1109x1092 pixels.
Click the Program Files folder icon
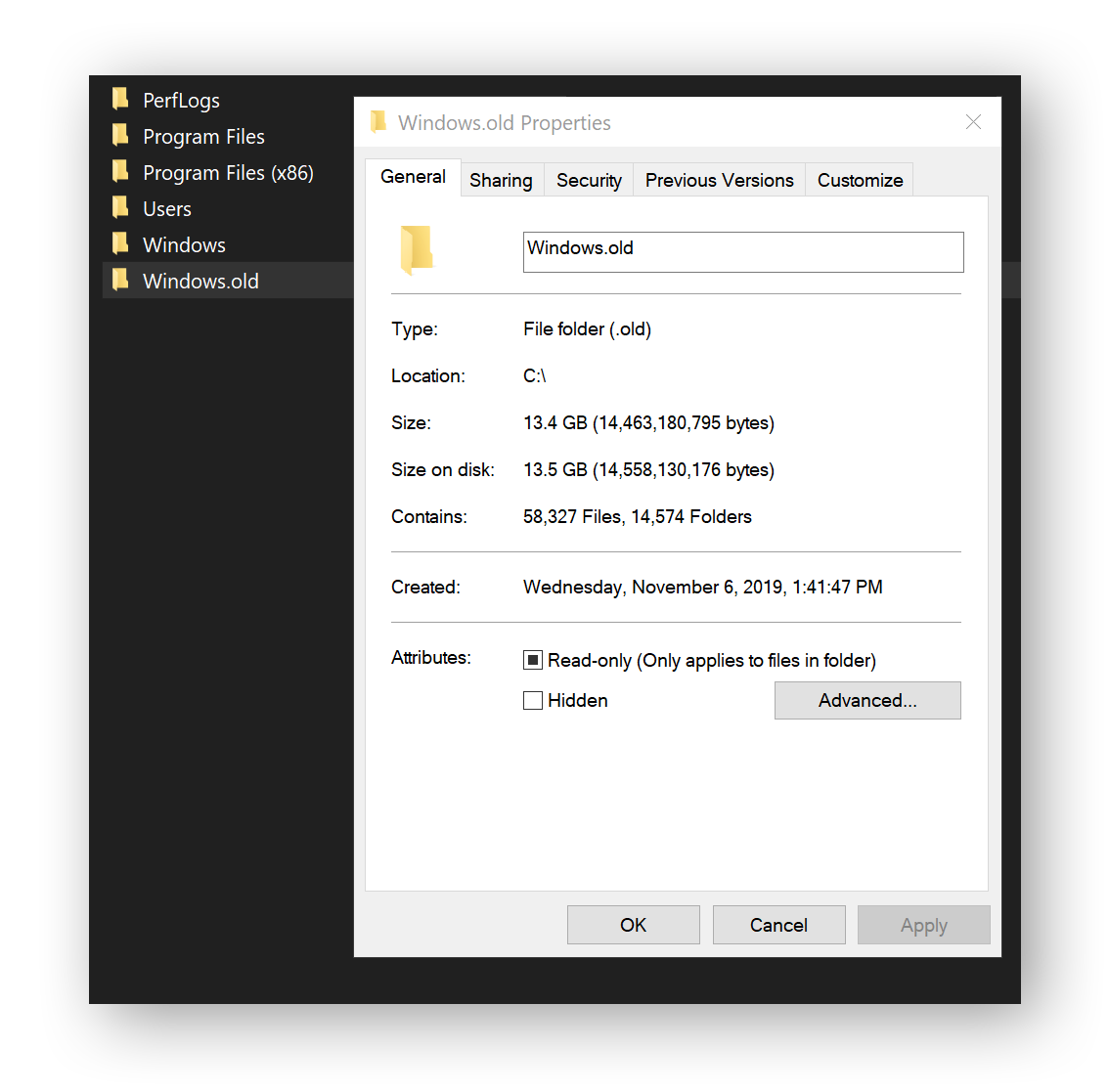point(119,135)
